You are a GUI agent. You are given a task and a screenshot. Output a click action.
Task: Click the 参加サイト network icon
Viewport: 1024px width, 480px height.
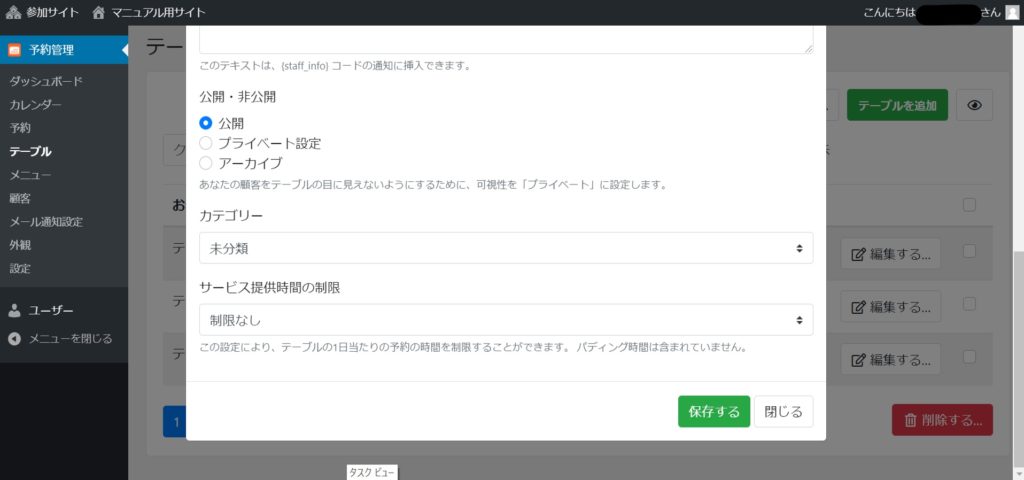point(13,13)
